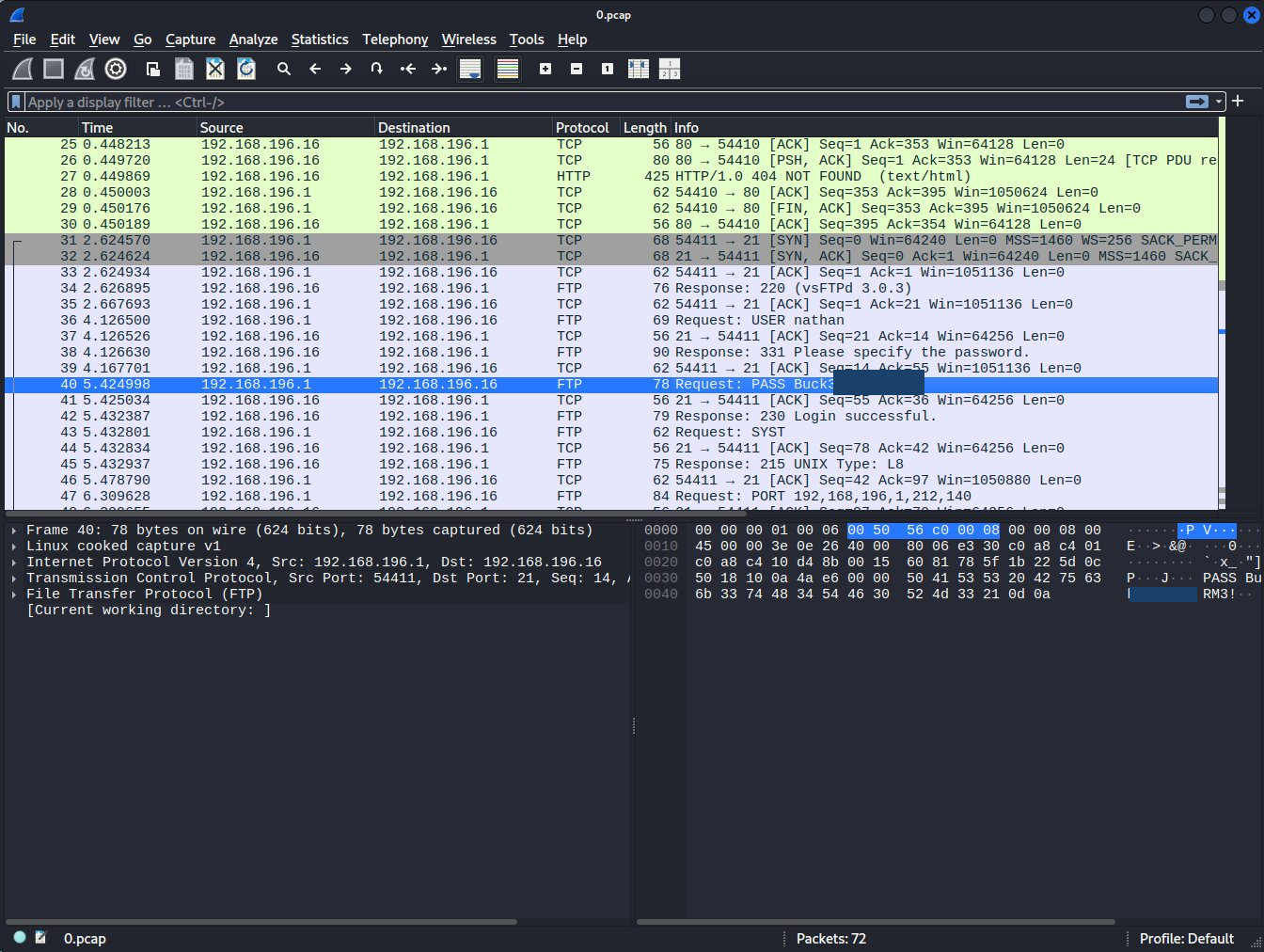1264x952 pixels.
Task: Click packet list vertical scrollbar
Action: [1222, 315]
